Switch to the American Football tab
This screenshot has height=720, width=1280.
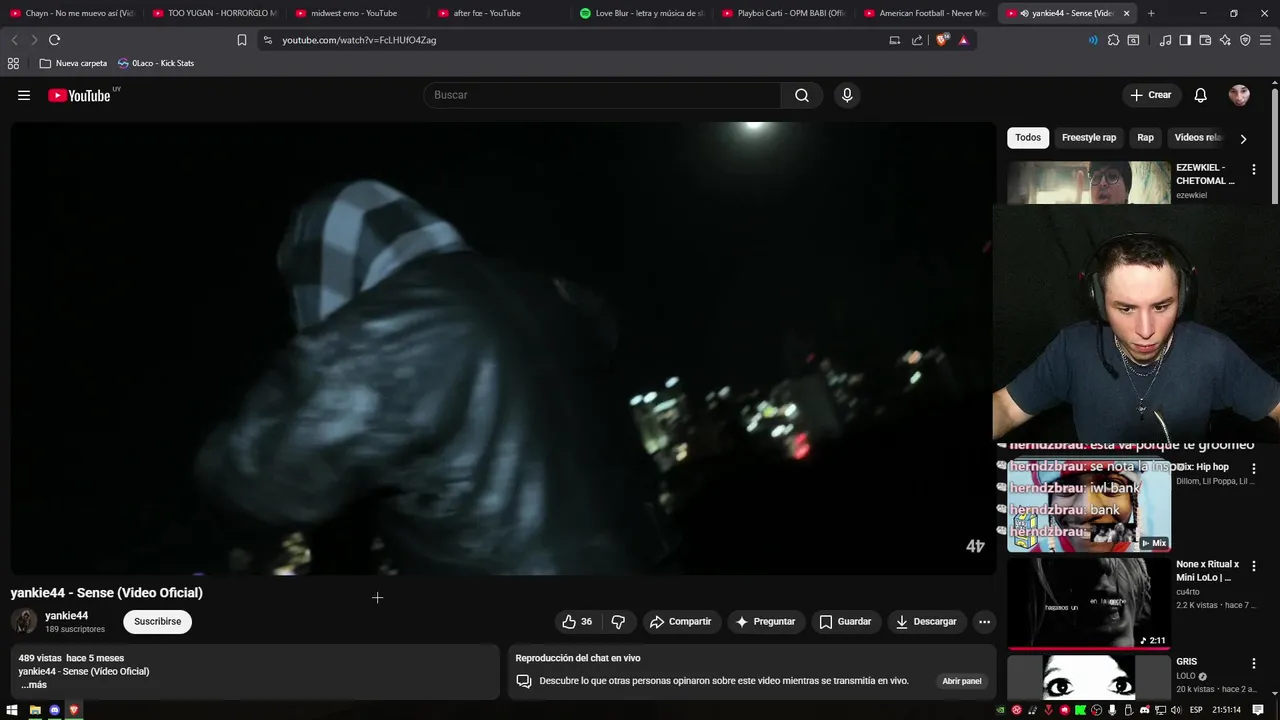click(x=927, y=13)
